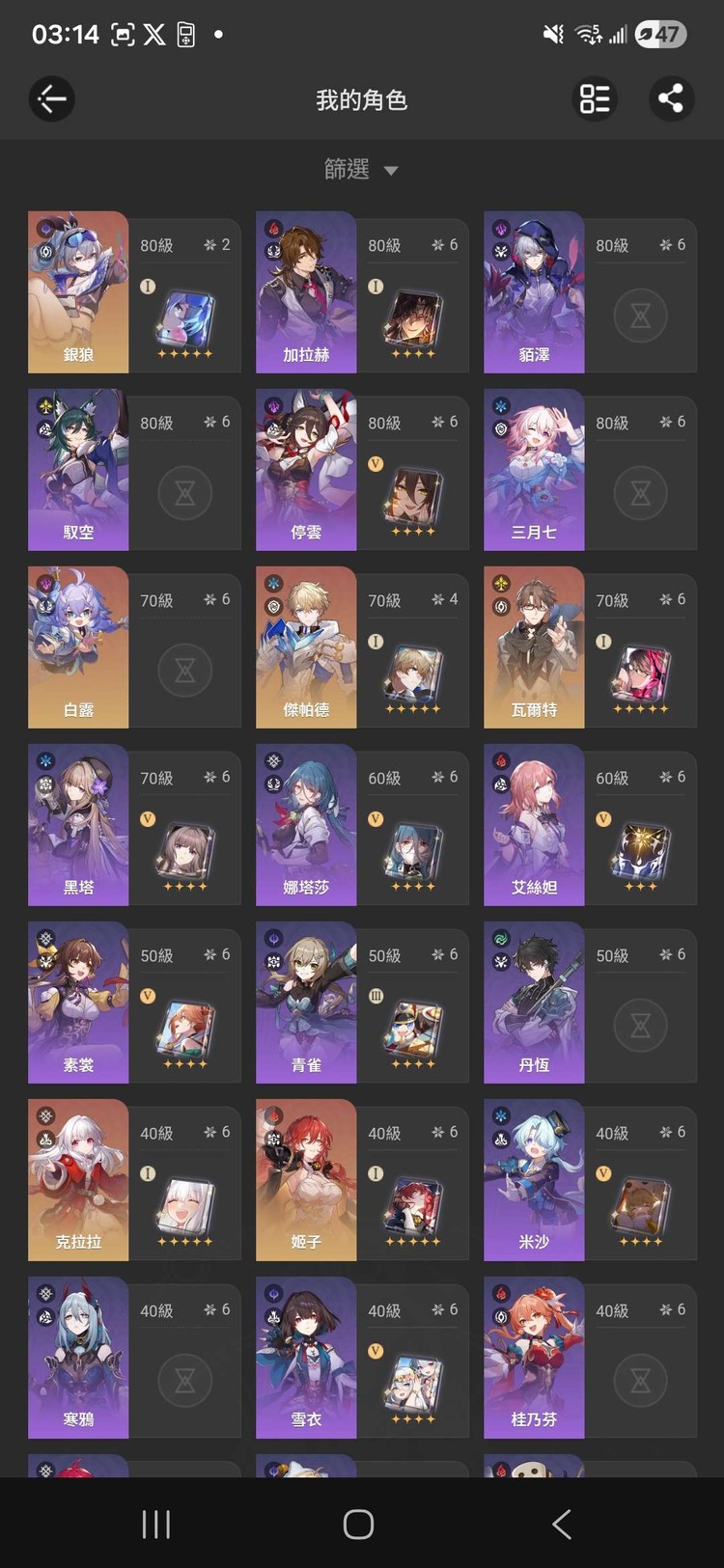Open the share icon
The height and width of the screenshot is (1568, 724).
(x=671, y=98)
